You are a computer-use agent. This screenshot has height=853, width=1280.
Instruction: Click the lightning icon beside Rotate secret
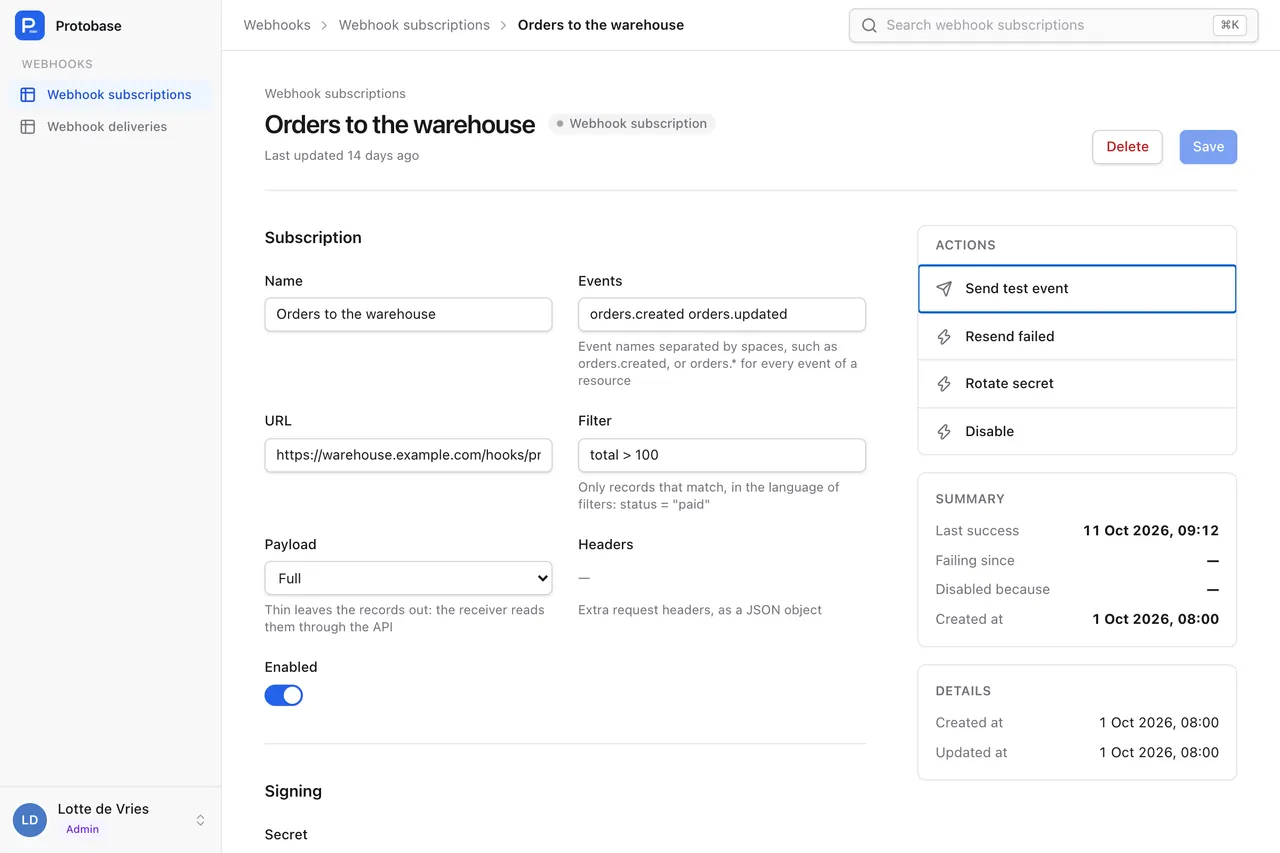click(x=944, y=384)
